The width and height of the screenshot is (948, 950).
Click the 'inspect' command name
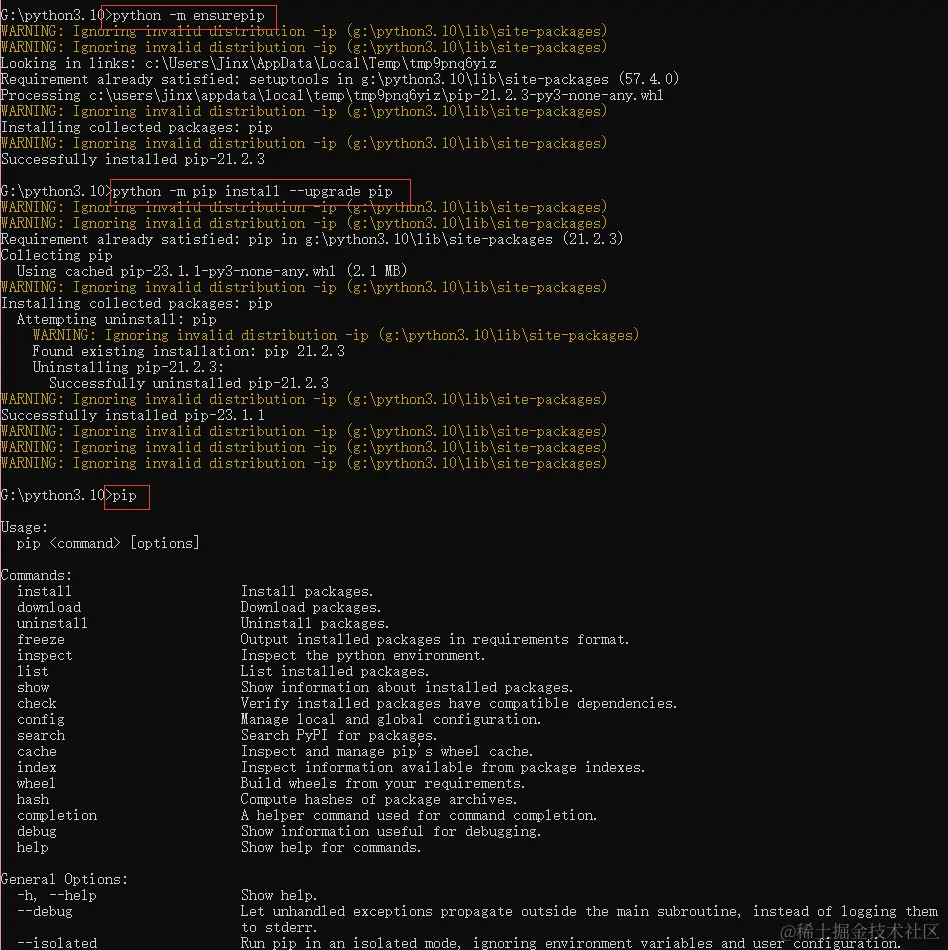tap(44, 655)
